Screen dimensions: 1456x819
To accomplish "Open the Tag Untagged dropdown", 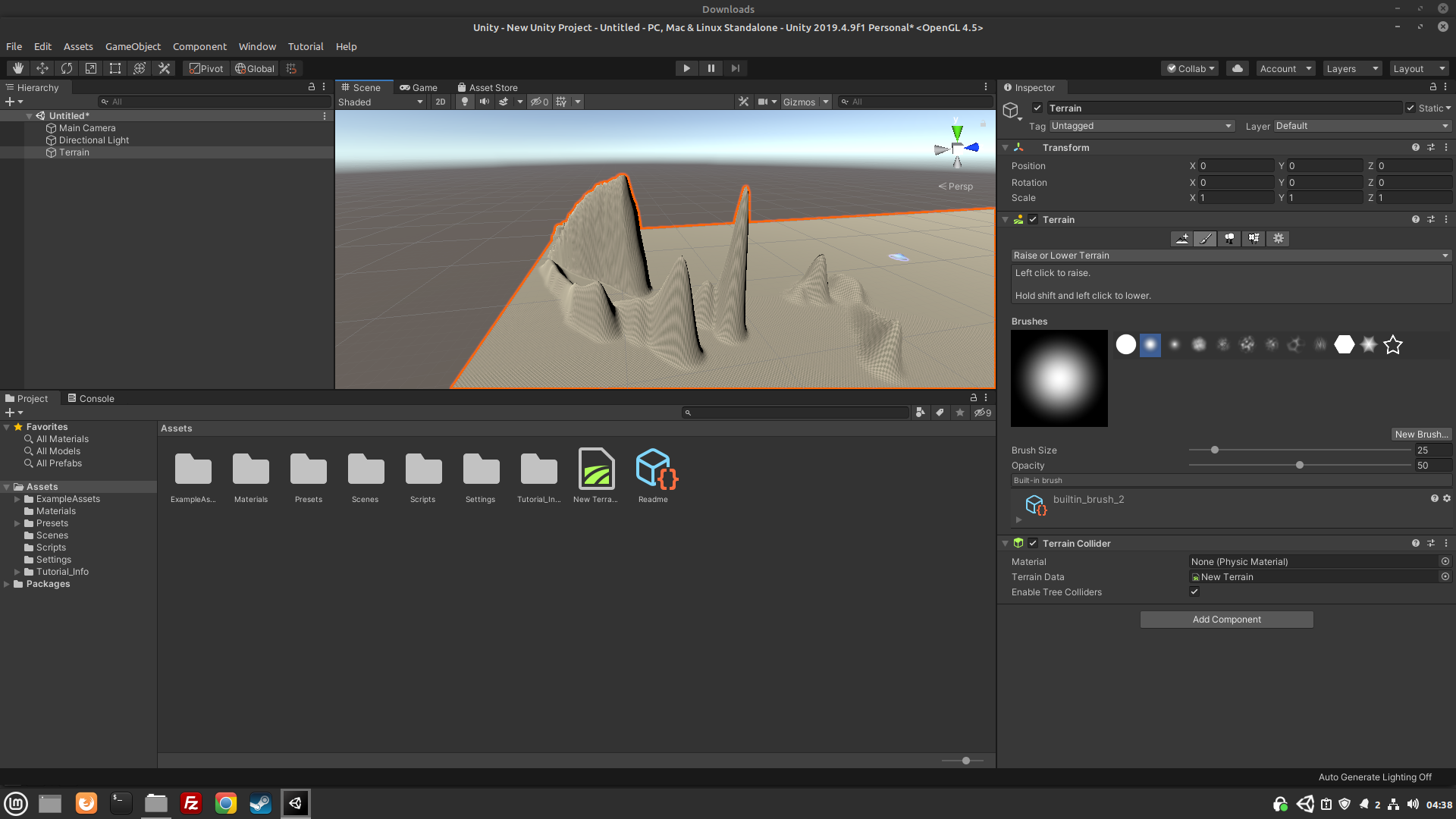I will 1142,126.
